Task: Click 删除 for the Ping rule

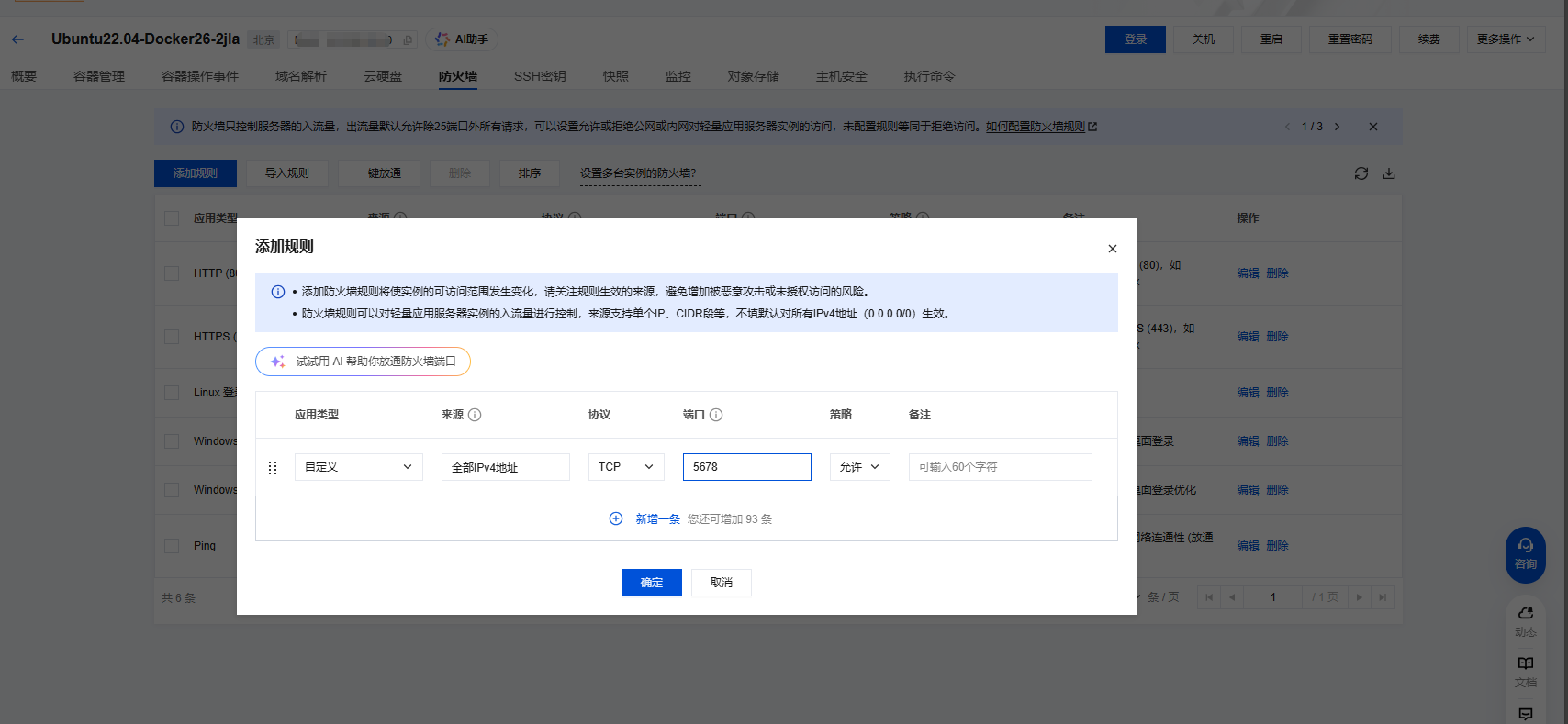Action: coord(1278,546)
